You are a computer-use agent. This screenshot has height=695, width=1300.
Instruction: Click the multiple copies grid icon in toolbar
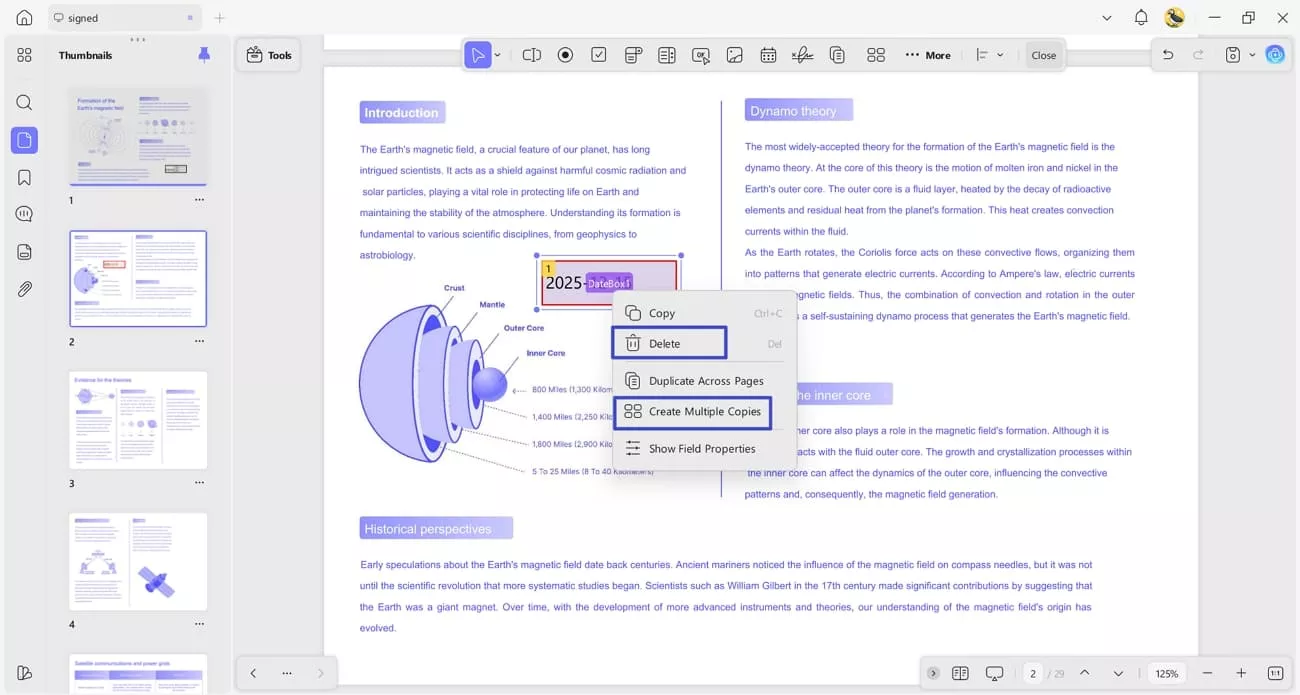click(x=876, y=55)
